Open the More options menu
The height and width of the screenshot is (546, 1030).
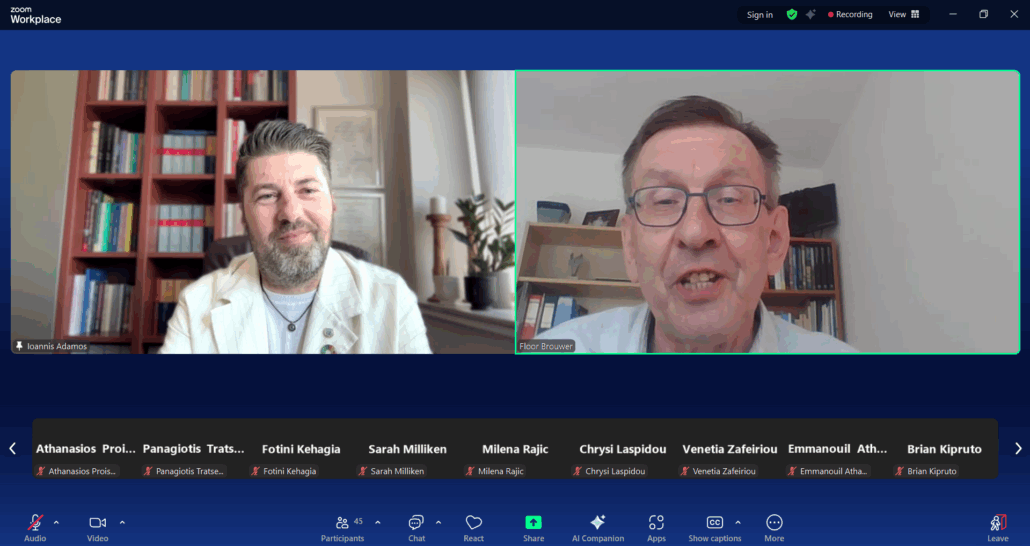774,526
